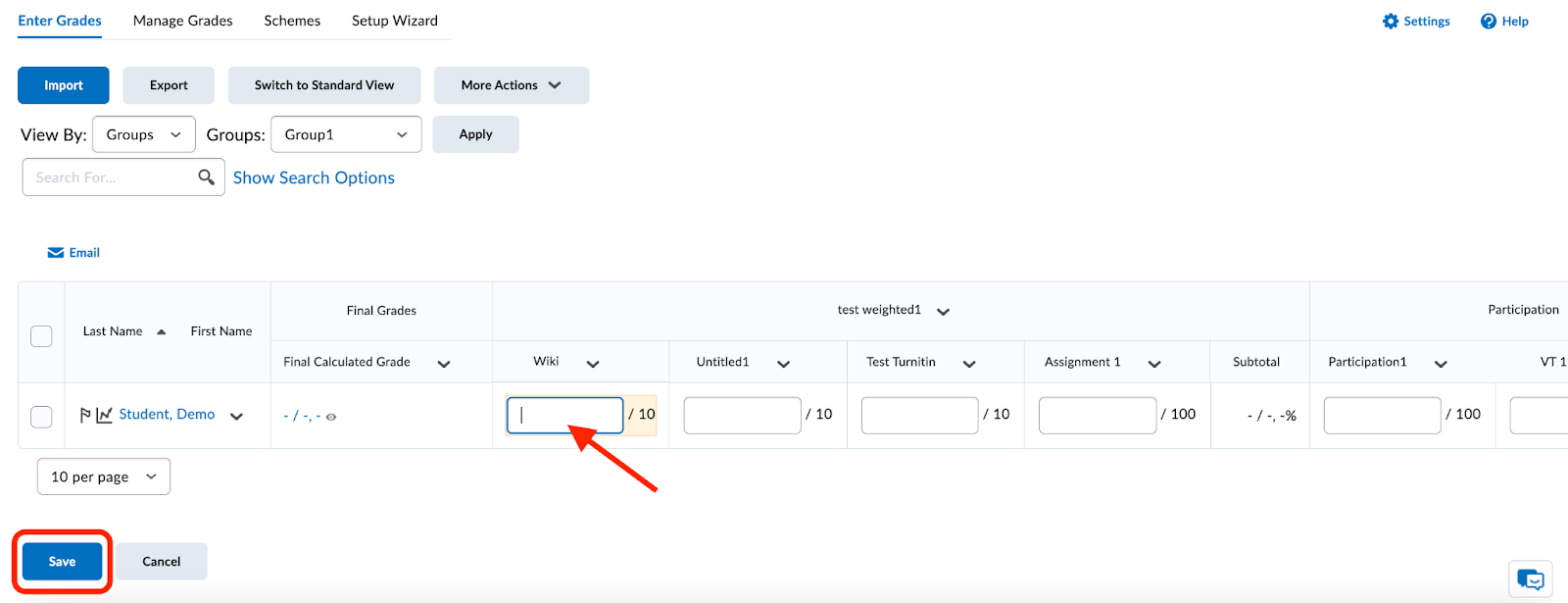Image resolution: width=1568 pixels, height=603 pixels.
Task: Click the Email link text
Action: (x=84, y=253)
